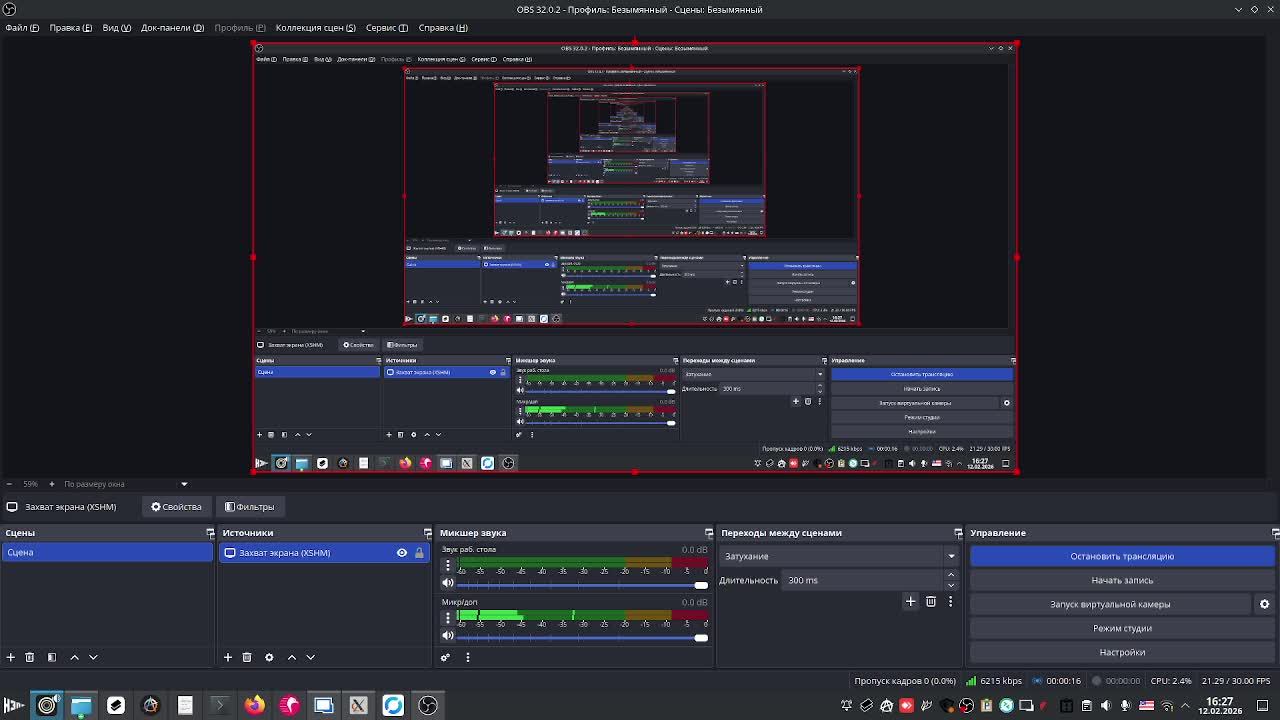1280x720 pixels.
Task: Delete the selected source in Источники panel
Action: [247, 657]
